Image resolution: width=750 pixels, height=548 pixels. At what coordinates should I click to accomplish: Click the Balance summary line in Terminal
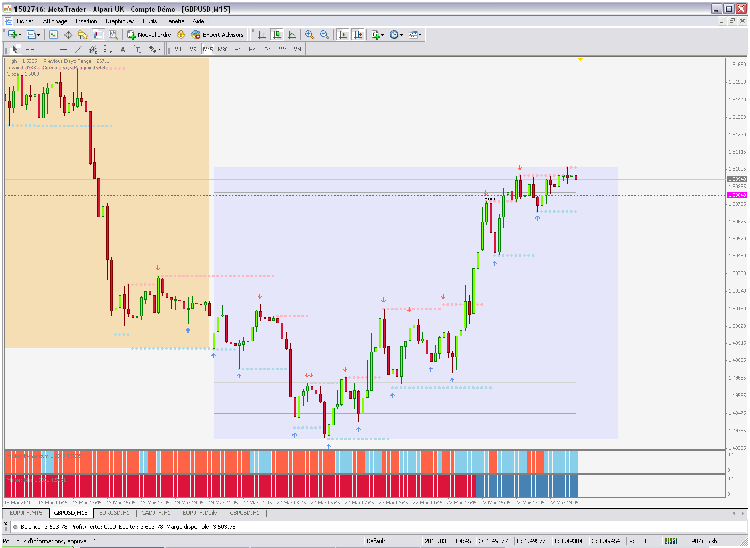click(128, 527)
